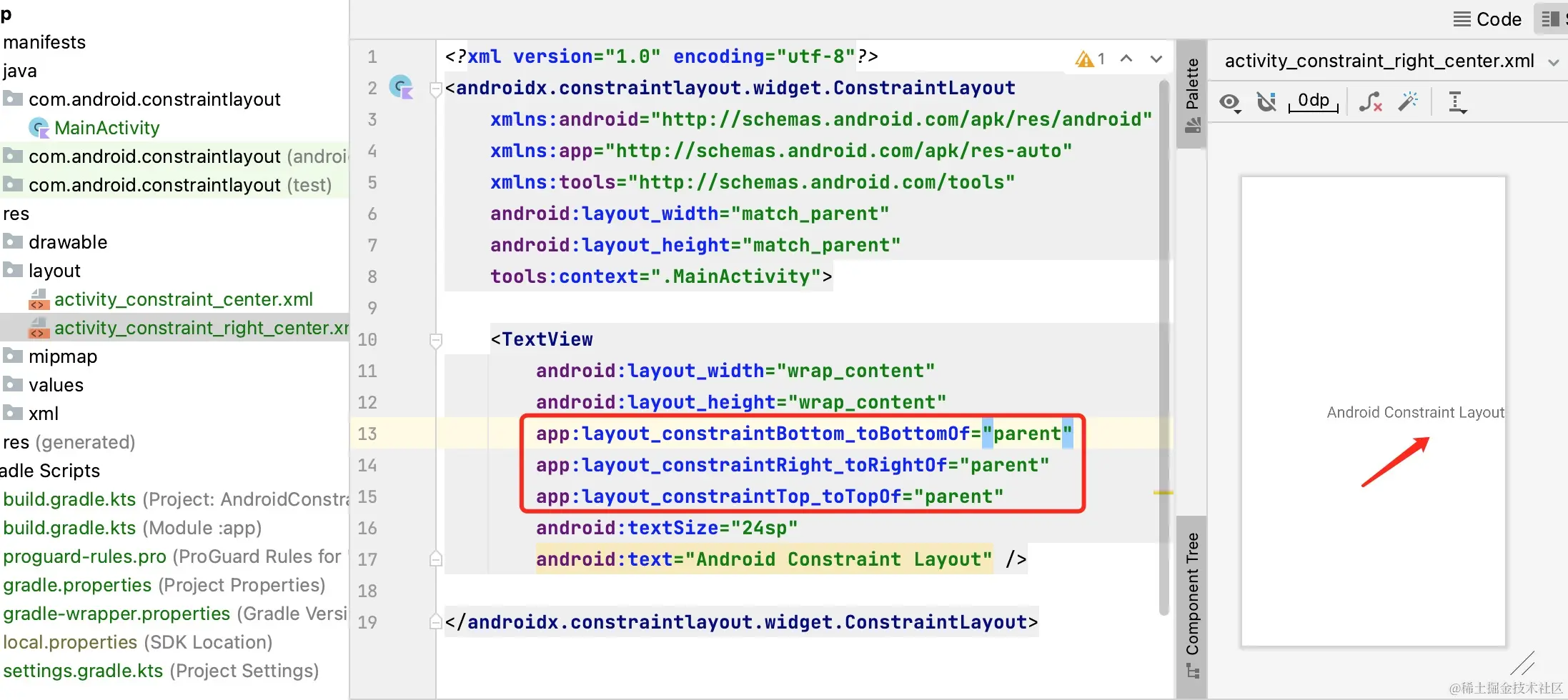Expand the xml folder

click(x=44, y=414)
